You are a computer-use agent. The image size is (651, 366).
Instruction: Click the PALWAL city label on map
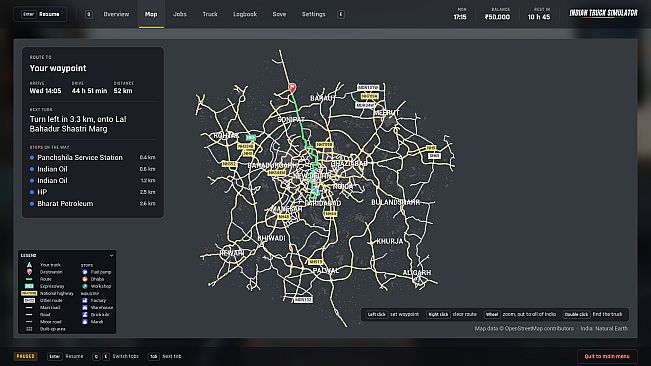coord(326,271)
